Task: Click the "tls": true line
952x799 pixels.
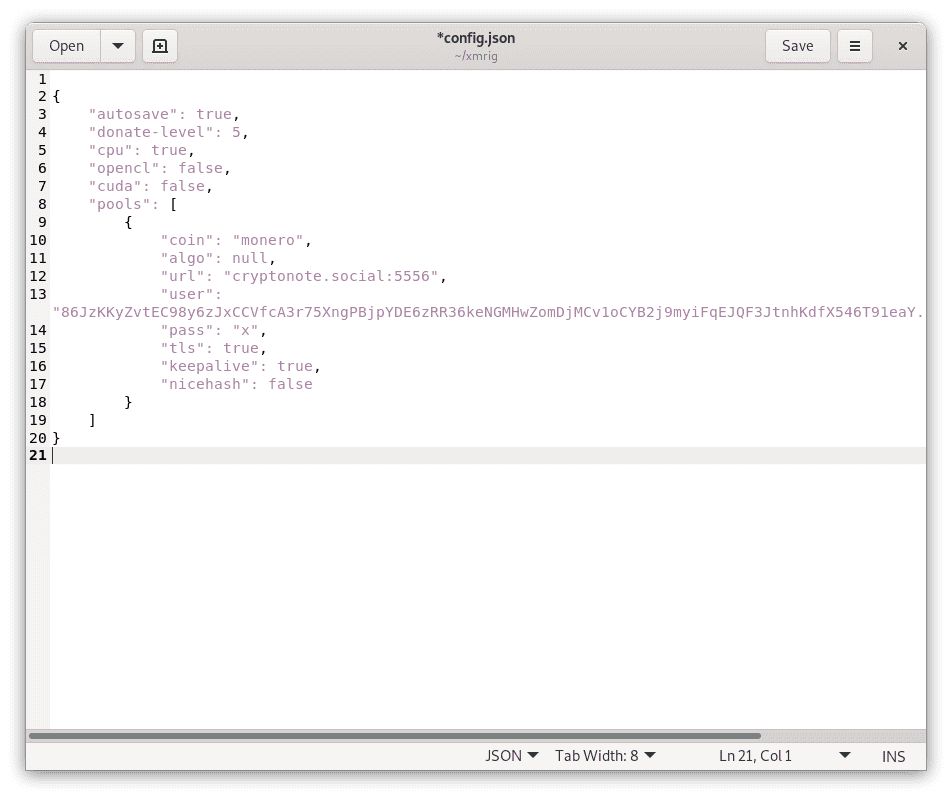Action: coord(213,348)
